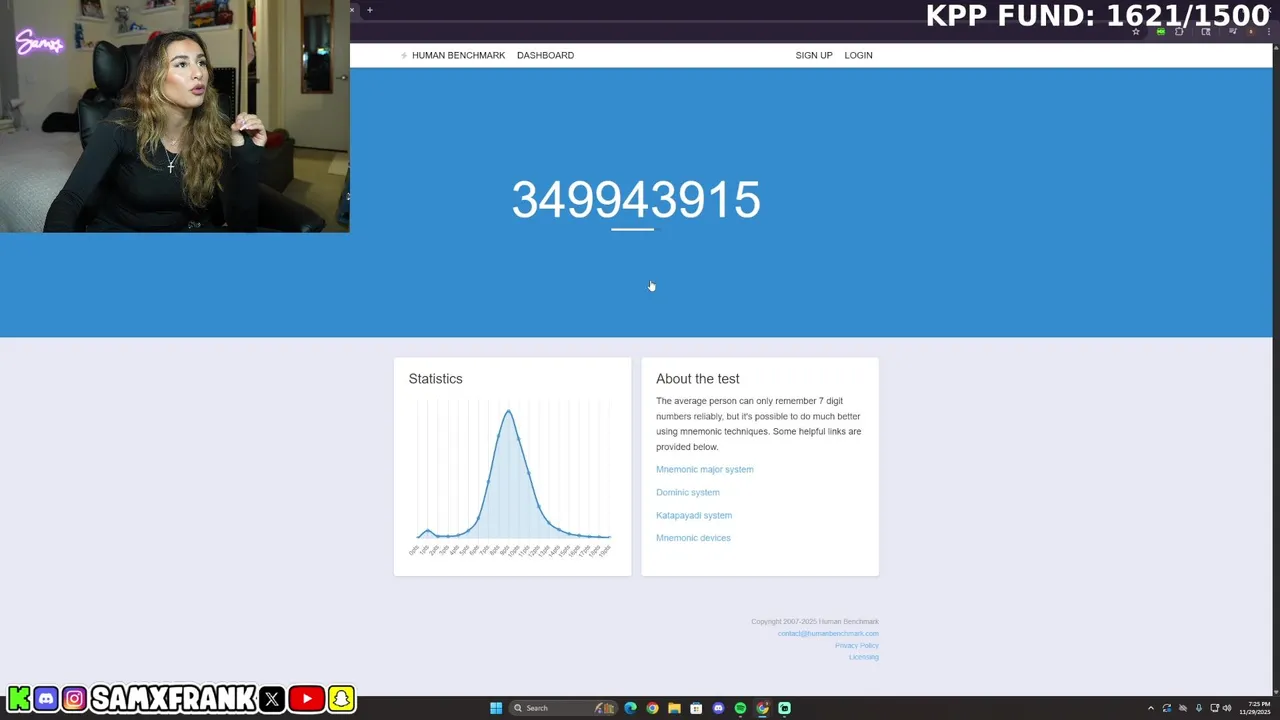Open the Mnemonic devices link
Screen dimensions: 1280x720
[693, 538]
